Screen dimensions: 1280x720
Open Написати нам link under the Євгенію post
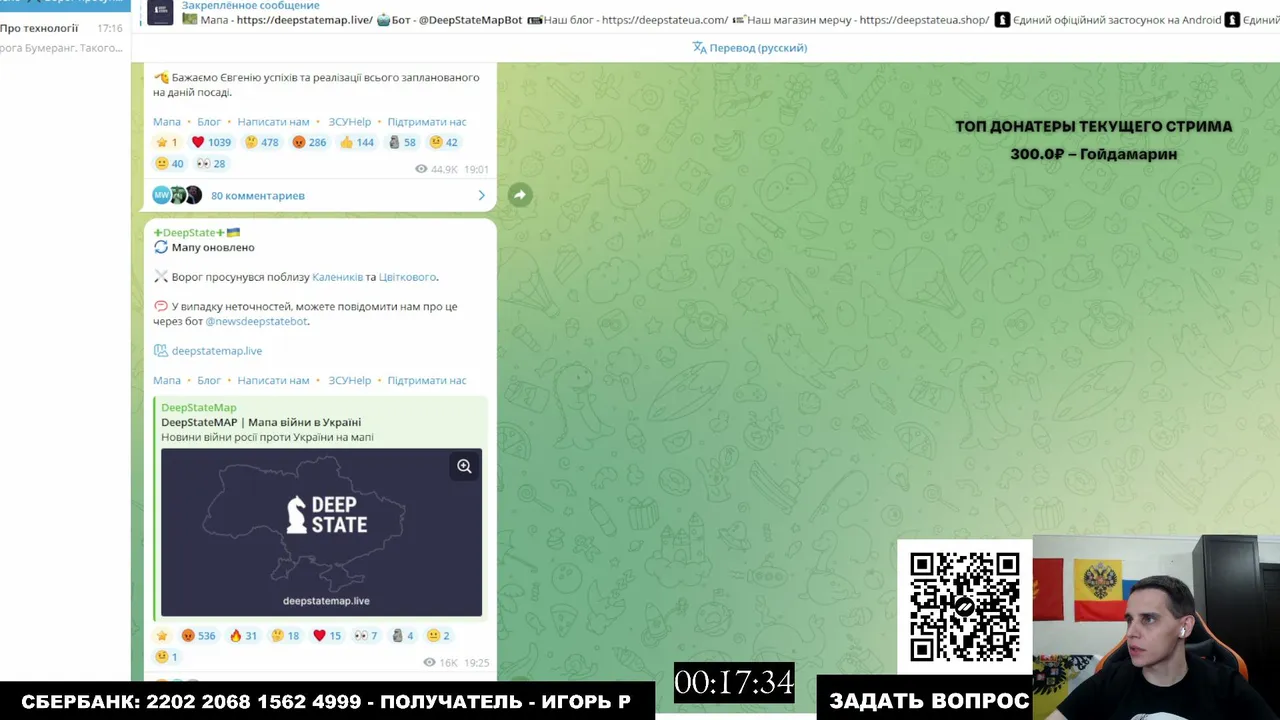(274, 122)
